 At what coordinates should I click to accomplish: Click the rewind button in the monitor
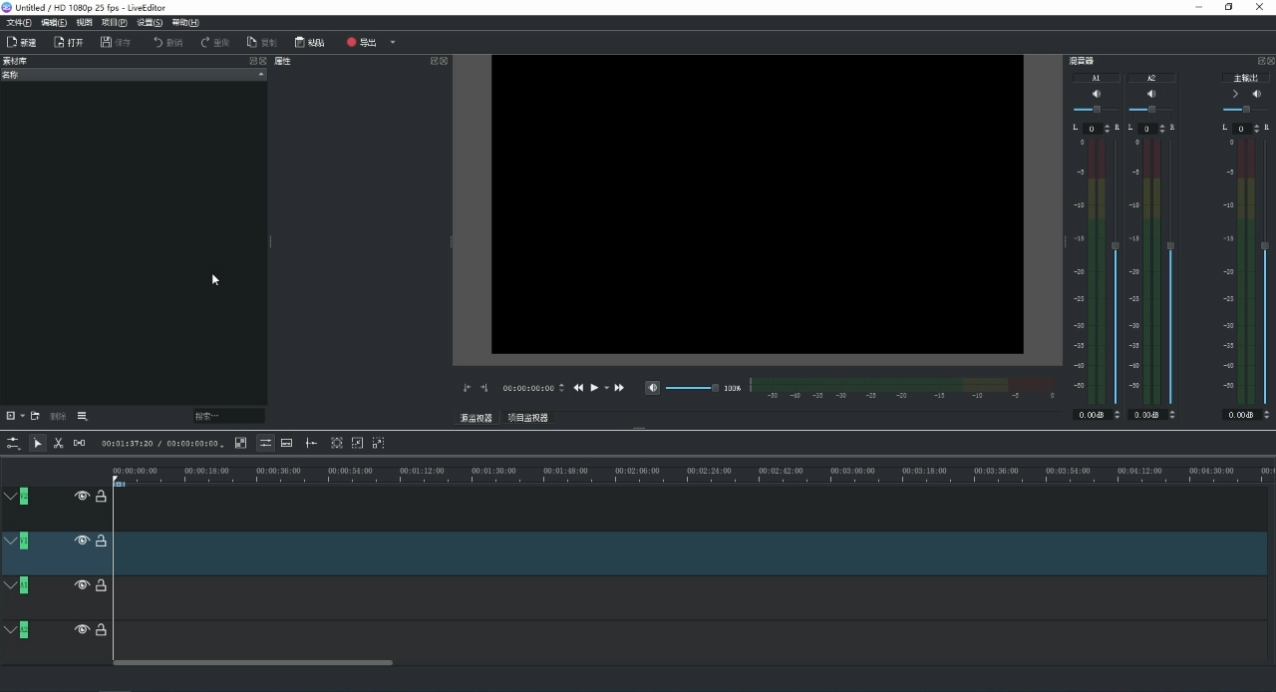click(x=578, y=388)
